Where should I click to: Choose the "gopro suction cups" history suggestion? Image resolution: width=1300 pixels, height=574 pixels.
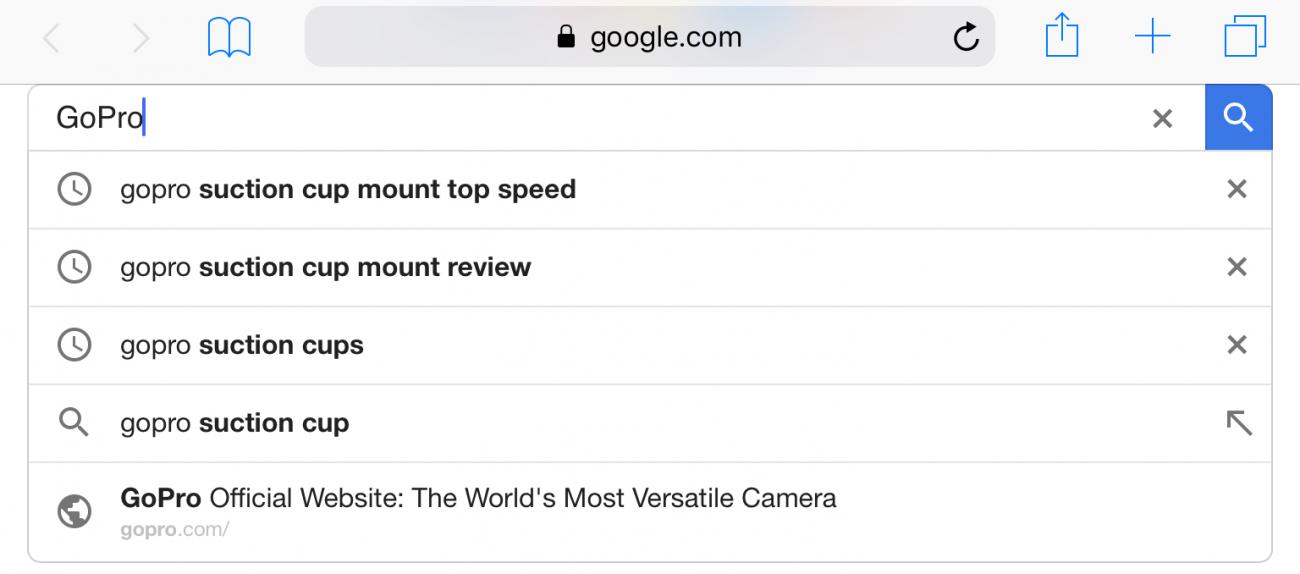point(242,345)
